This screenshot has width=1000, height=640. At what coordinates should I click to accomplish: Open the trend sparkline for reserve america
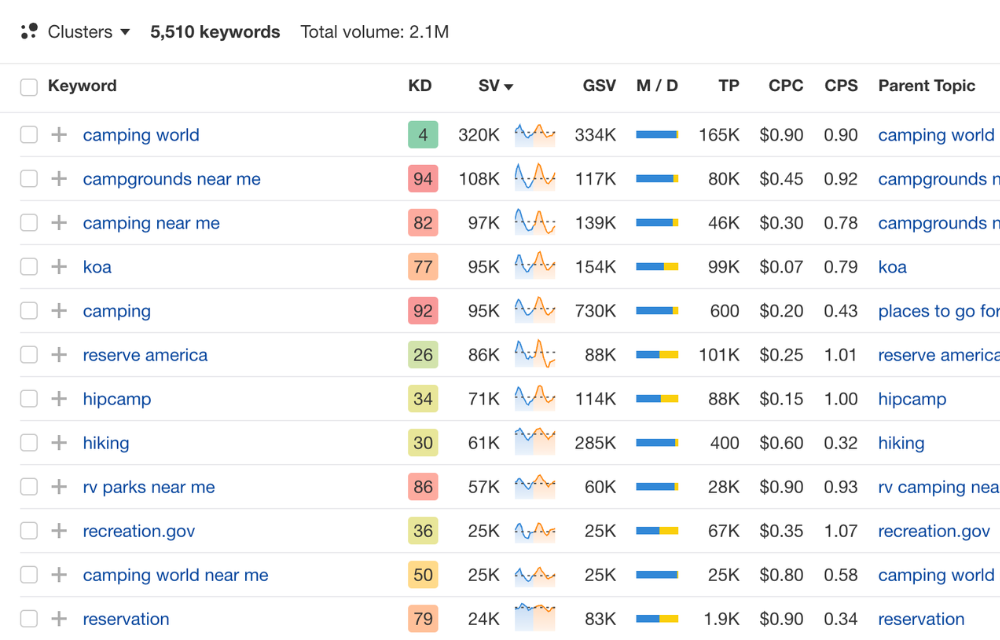[535, 354]
